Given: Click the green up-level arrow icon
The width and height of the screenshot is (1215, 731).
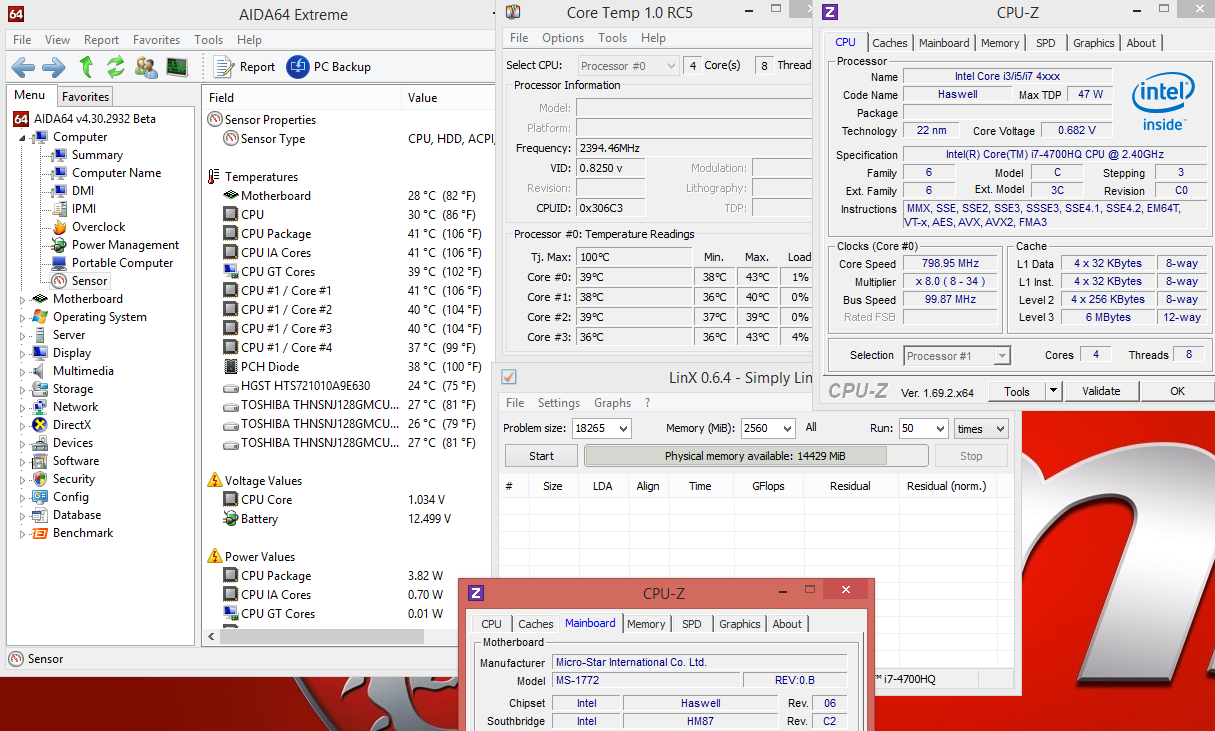Looking at the screenshot, I should pos(86,67).
